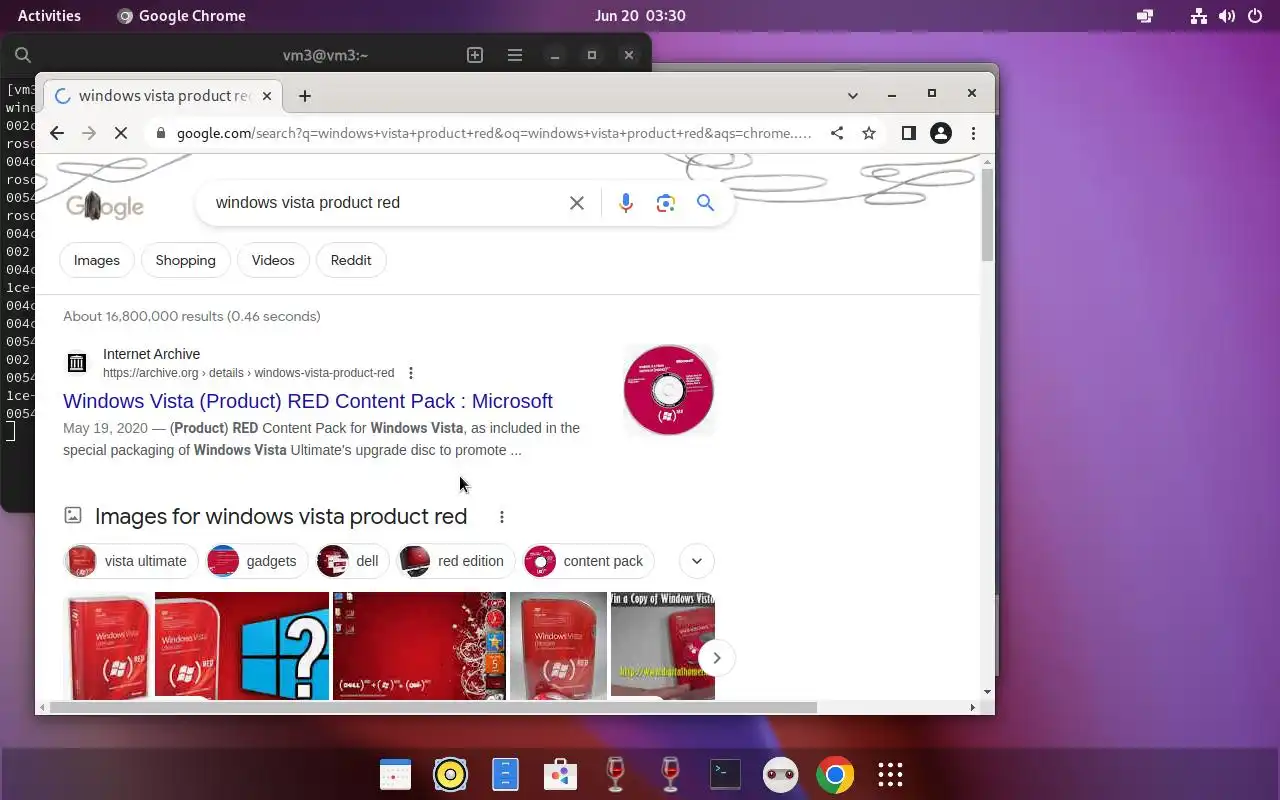Viewport: 1280px width, 800px height.
Task: Open a new terminal tab icon
Action: coord(475,55)
